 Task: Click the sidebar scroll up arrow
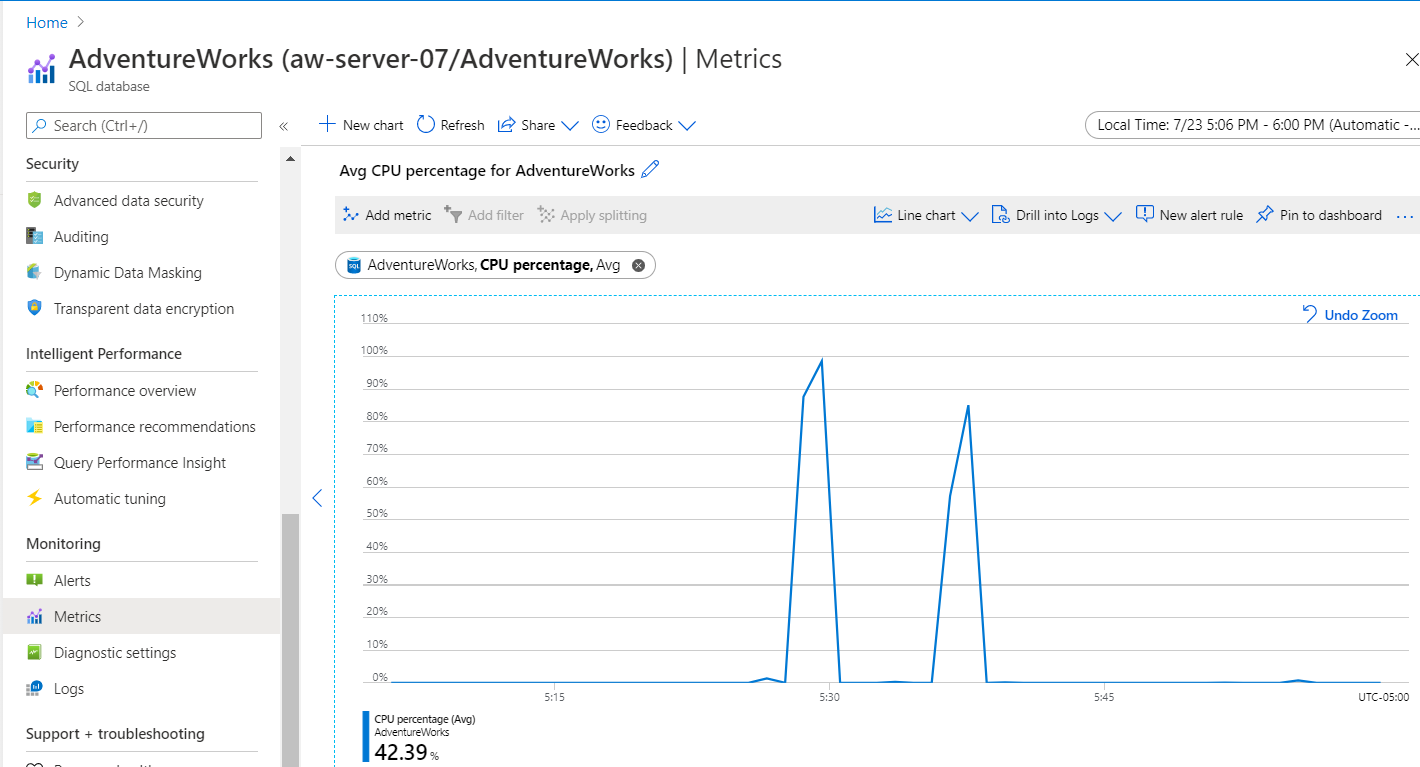(290, 158)
